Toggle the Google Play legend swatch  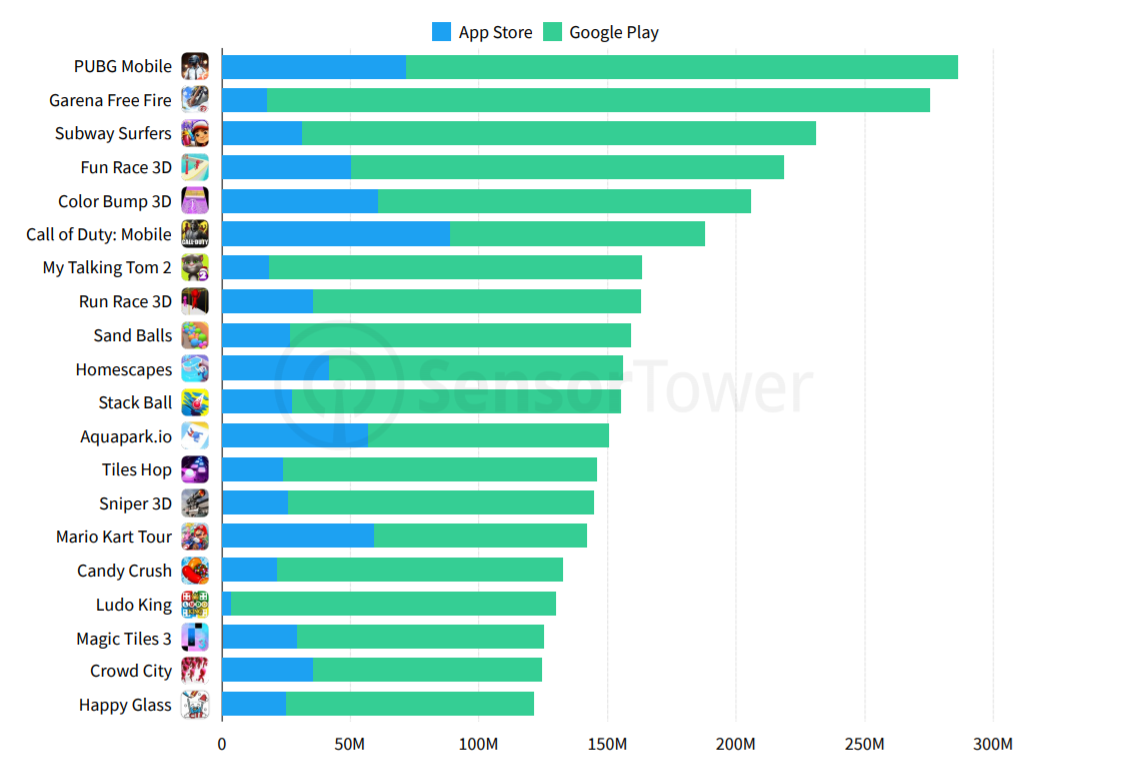point(552,32)
